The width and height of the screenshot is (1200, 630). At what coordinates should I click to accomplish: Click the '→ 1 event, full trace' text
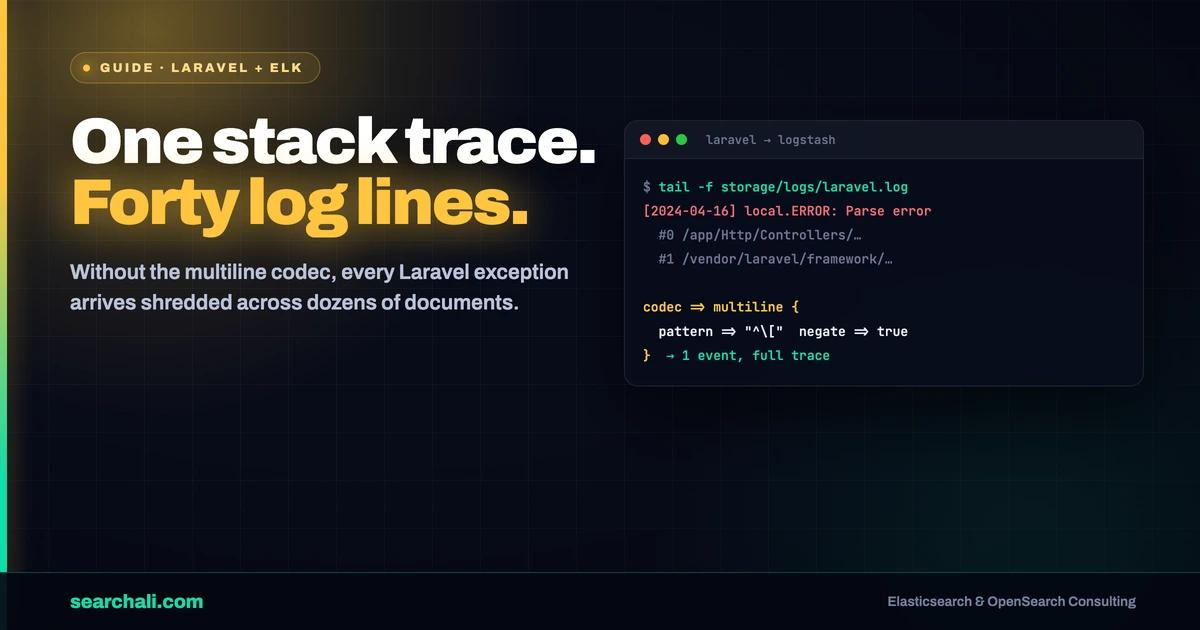click(747, 355)
